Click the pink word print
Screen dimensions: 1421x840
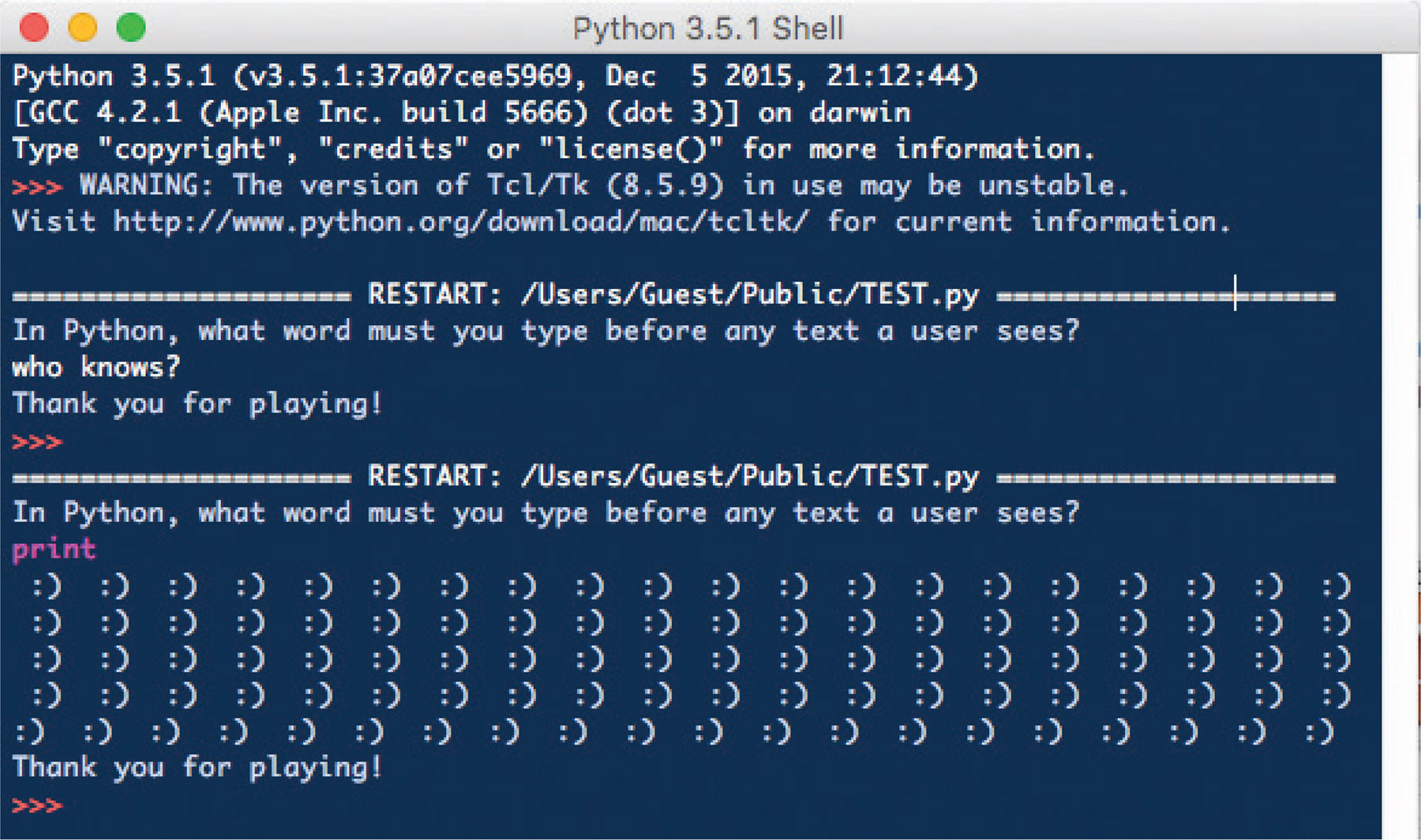(54, 549)
